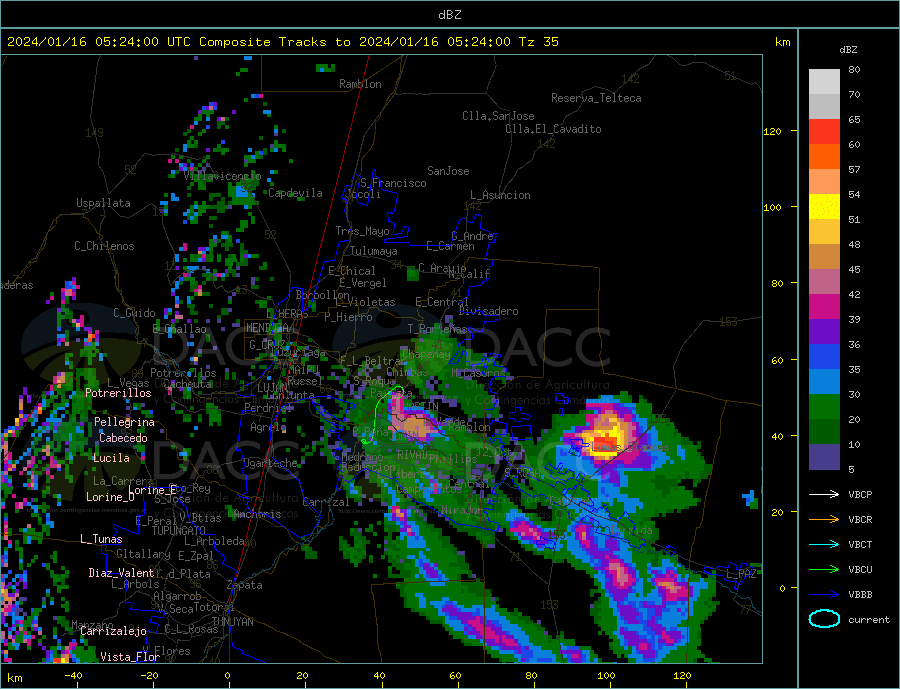Click the green VBCU arrow in legend

tap(824, 570)
